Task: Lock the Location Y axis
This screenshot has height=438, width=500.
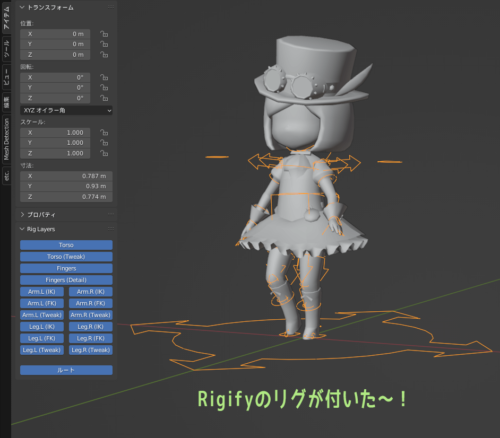Action: click(x=104, y=44)
